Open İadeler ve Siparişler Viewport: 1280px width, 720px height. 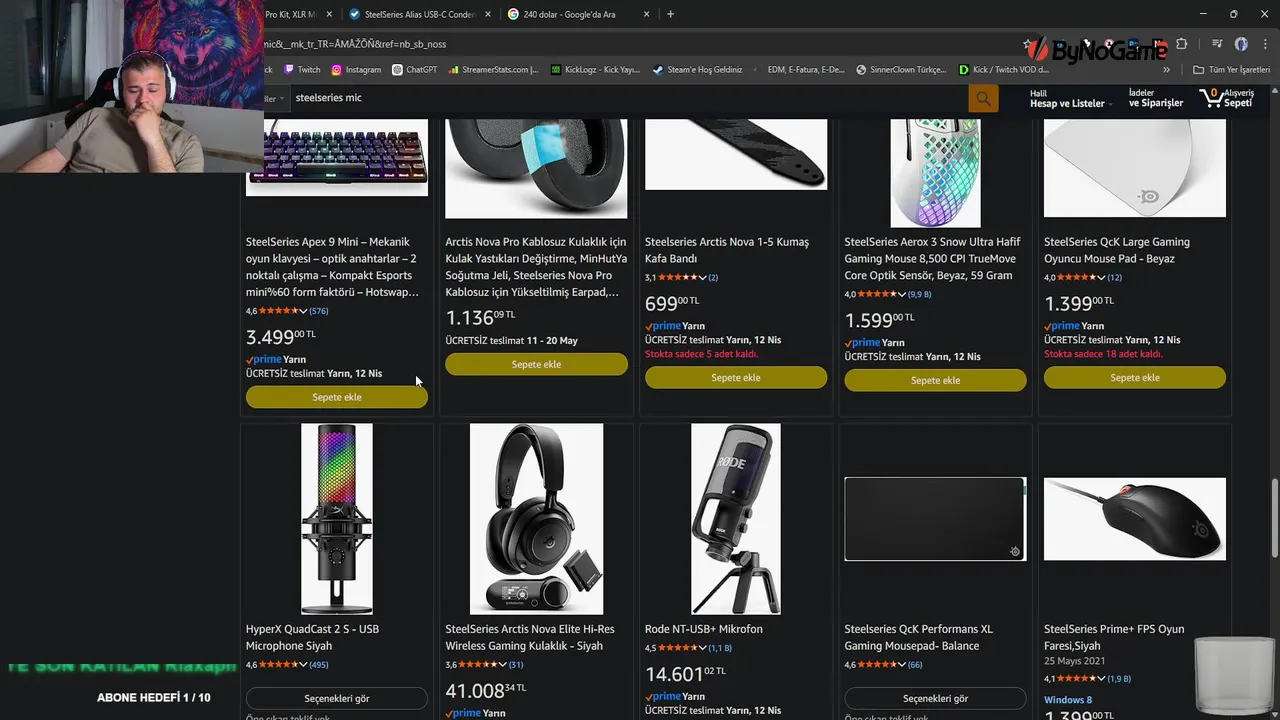tap(1155, 98)
